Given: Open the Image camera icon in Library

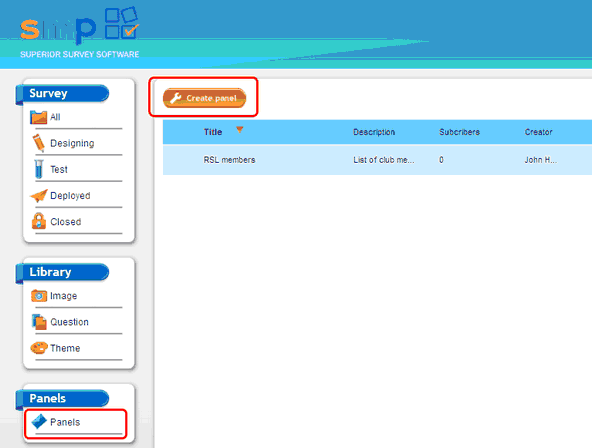Looking at the screenshot, I should pos(39,296).
